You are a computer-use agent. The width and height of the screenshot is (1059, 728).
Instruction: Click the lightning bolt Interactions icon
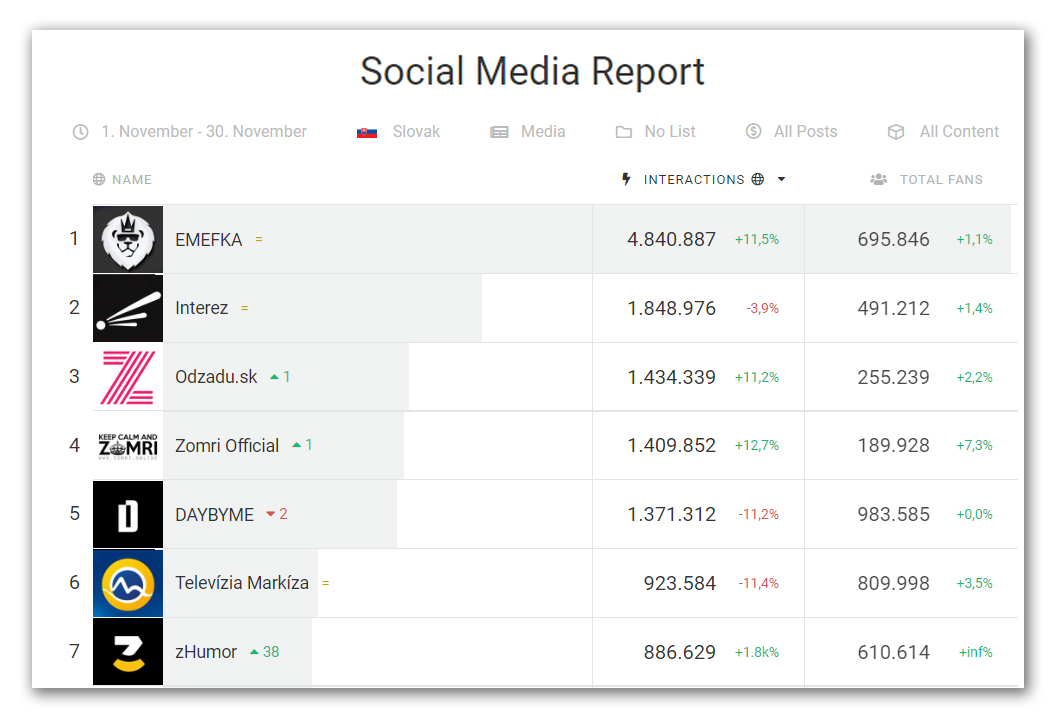click(x=627, y=179)
